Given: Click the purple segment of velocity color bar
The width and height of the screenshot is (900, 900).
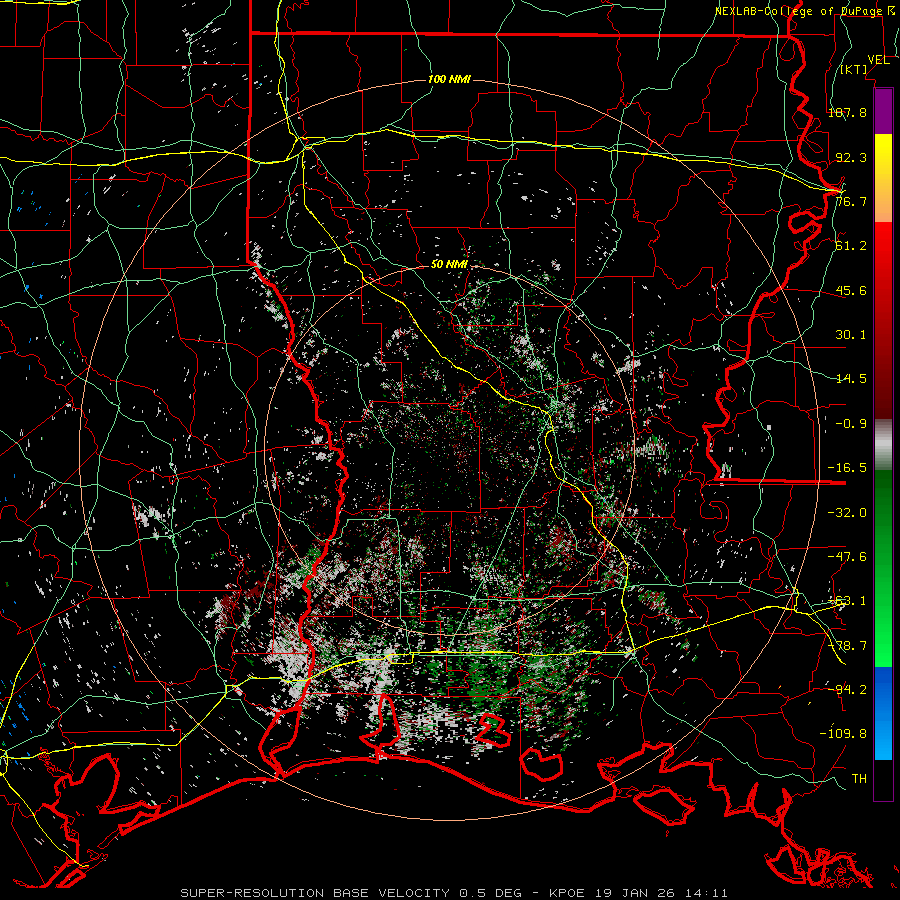Looking at the screenshot, I should tap(883, 112).
